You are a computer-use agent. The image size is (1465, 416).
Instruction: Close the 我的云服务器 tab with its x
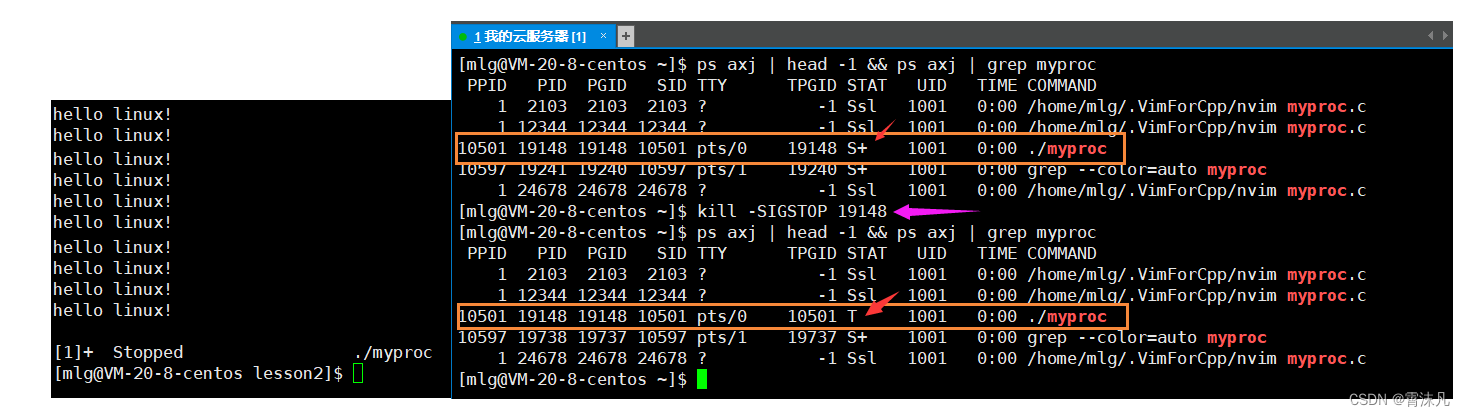pyautogui.click(x=603, y=36)
